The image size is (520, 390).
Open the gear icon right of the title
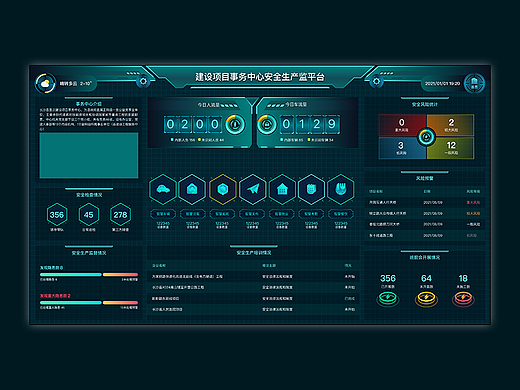coord(376,81)
